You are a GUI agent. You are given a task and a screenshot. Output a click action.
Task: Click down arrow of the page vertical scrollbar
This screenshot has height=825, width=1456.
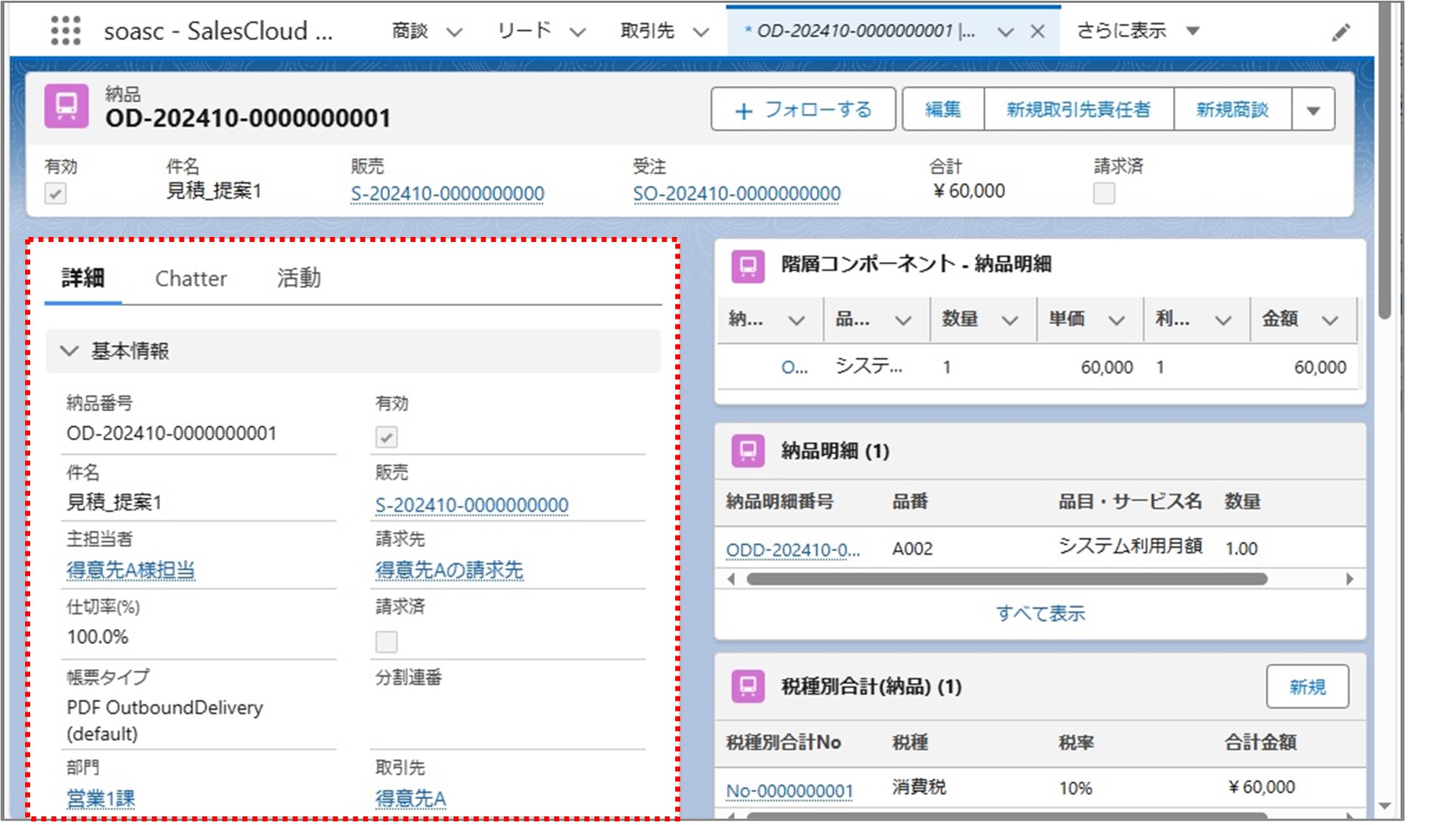[1386, 806]
